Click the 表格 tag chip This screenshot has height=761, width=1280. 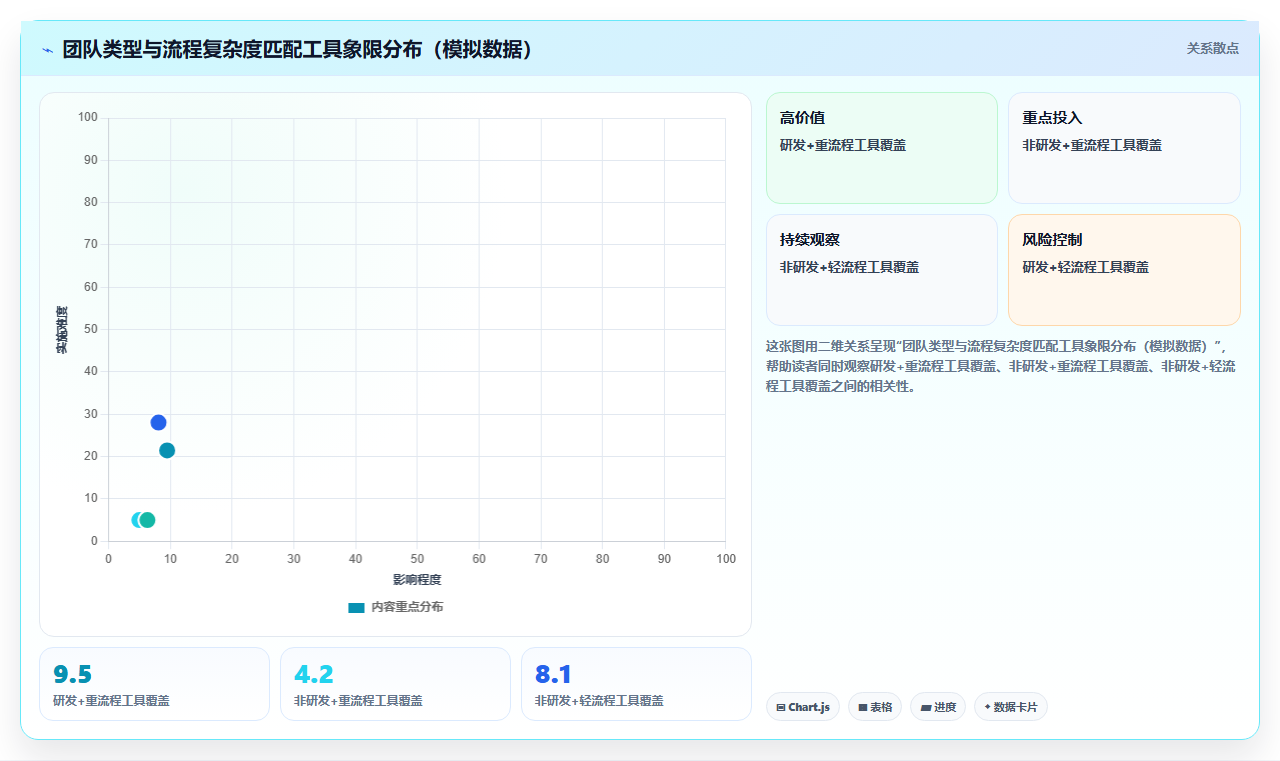click(875, 707)
